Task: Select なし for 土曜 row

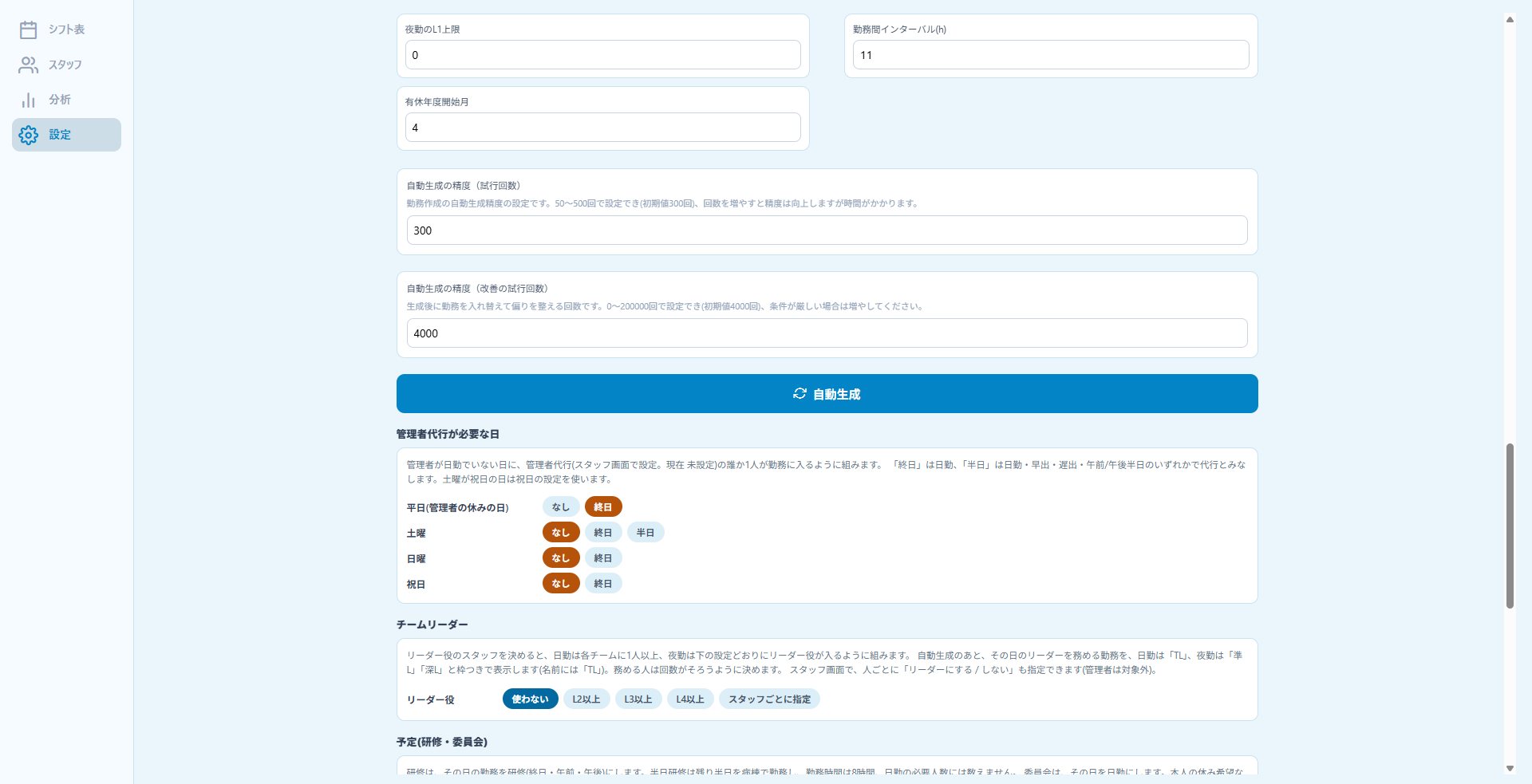Action: point(561,532)
